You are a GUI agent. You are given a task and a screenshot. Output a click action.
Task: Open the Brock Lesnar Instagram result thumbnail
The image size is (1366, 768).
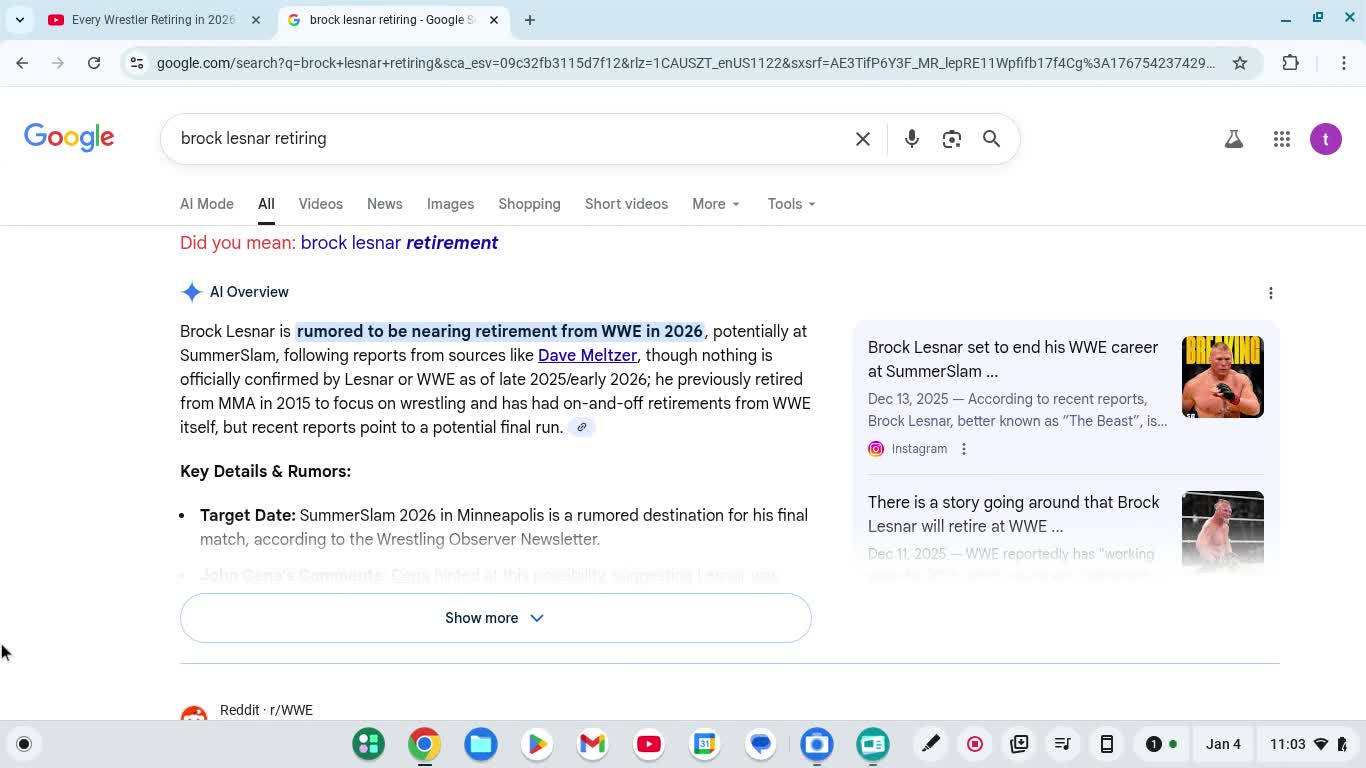(x=1222, y=377)
